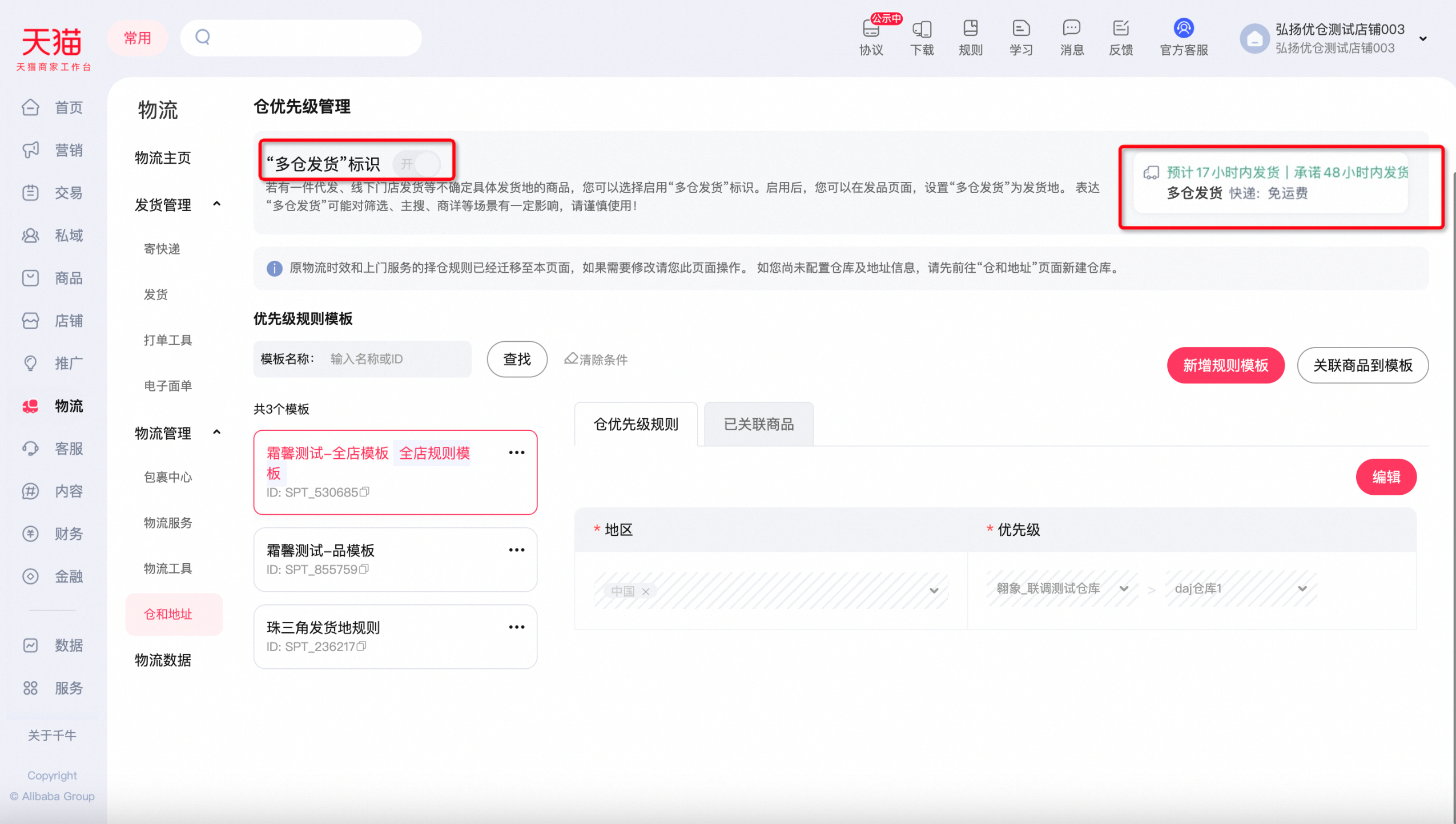This screenshot has height=824, width=1456.
Task: Open more options for 珠三角发货地规则
Action: click(x=517, y=627)
